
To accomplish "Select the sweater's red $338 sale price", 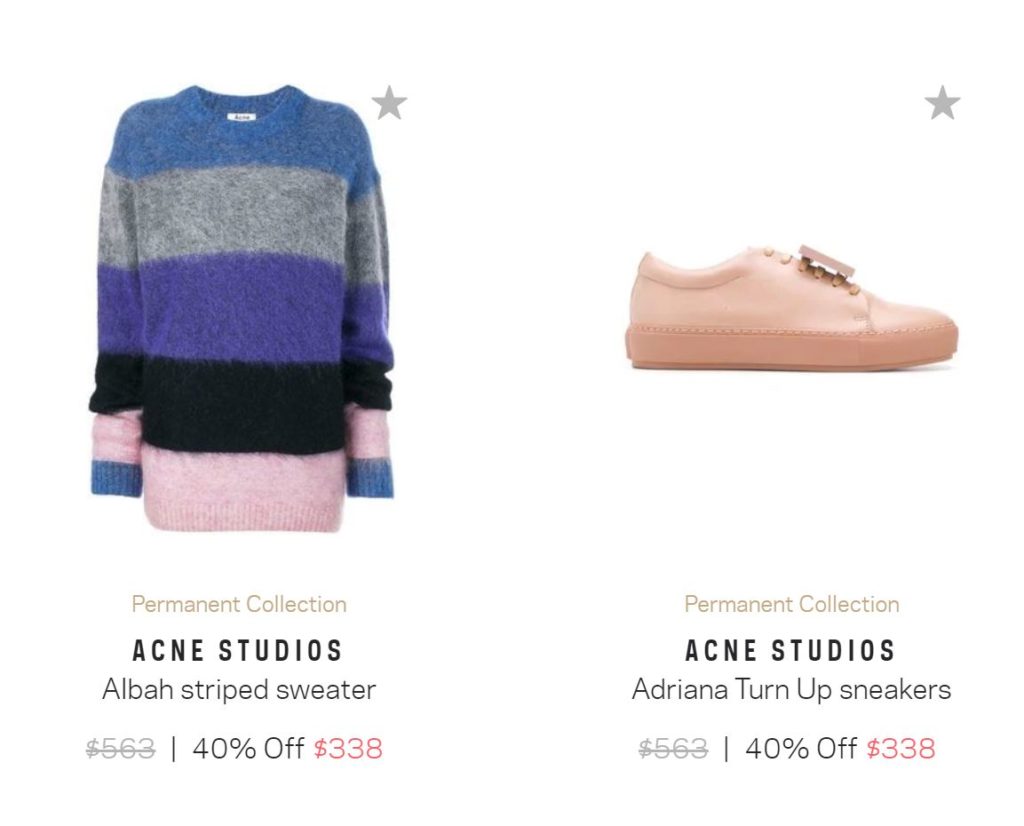I will 348,748.
